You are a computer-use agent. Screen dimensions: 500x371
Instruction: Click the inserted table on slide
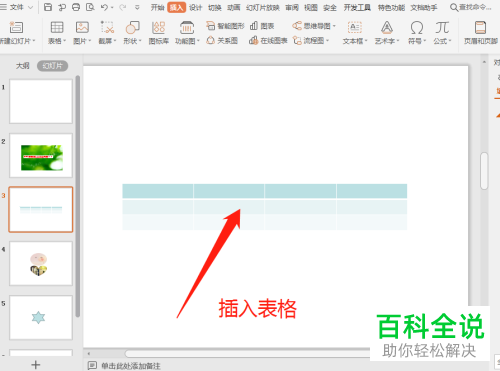[264, 207]
